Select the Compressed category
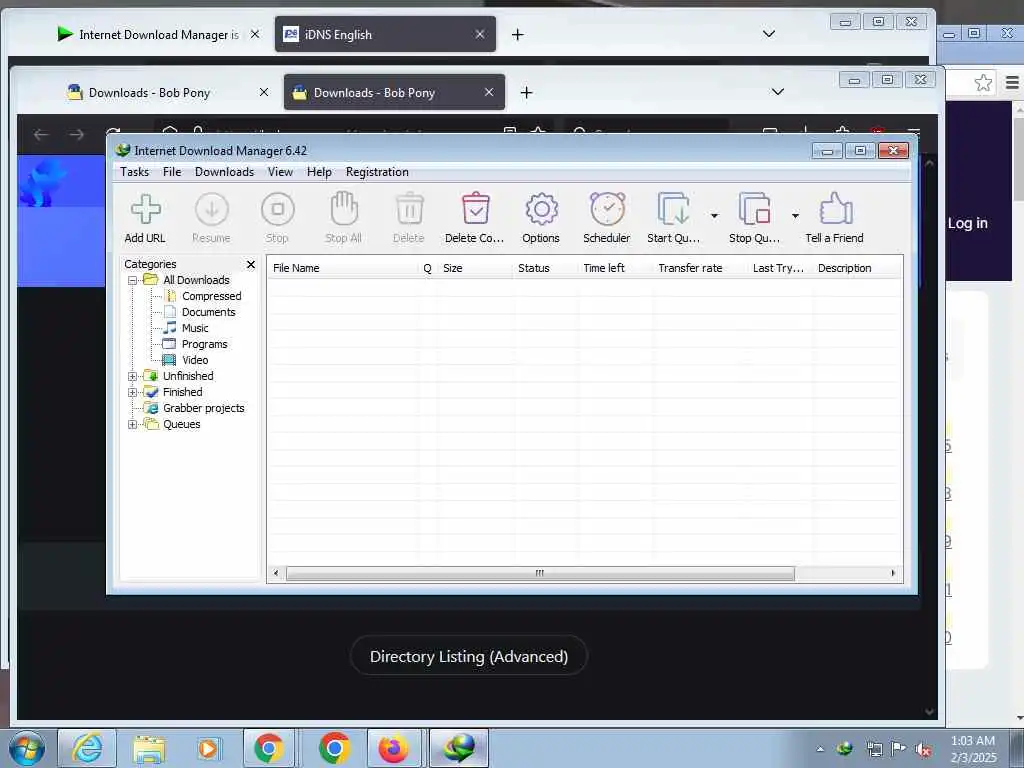Screen dimensions: 1024x768 (x=212, y=296)
